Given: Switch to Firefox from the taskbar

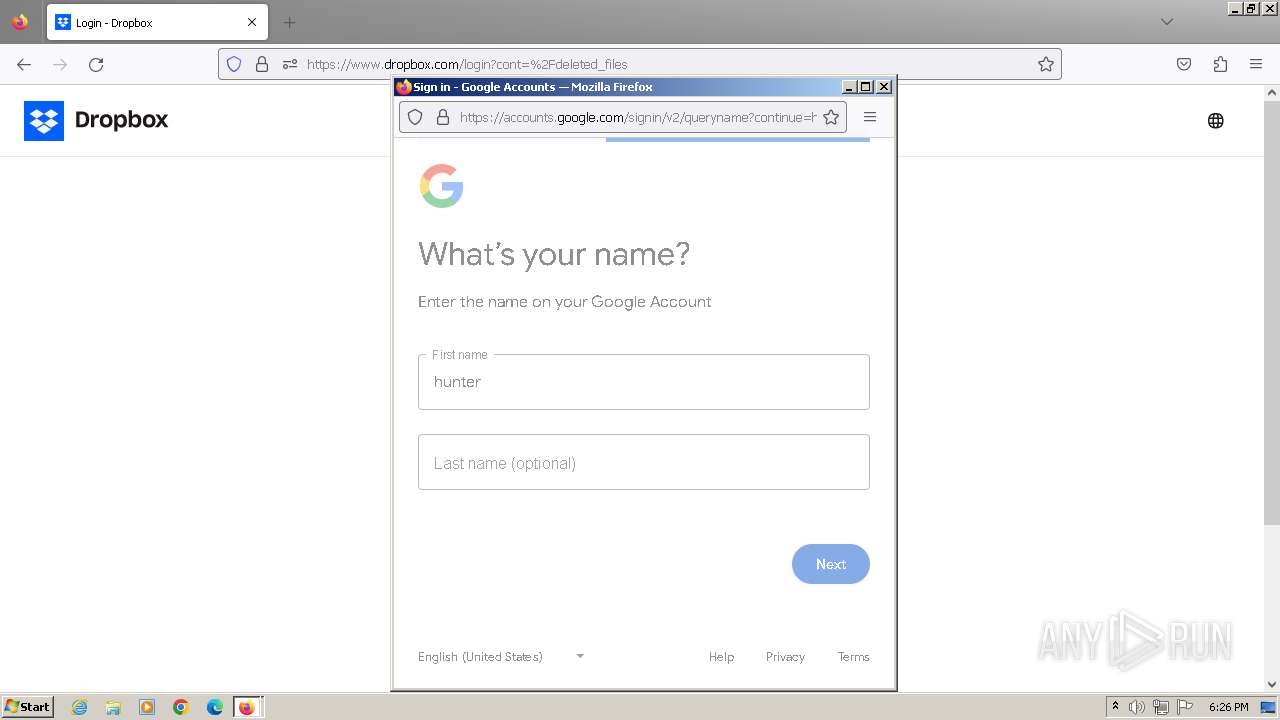Looking at the screenshot, I should 247,707.
